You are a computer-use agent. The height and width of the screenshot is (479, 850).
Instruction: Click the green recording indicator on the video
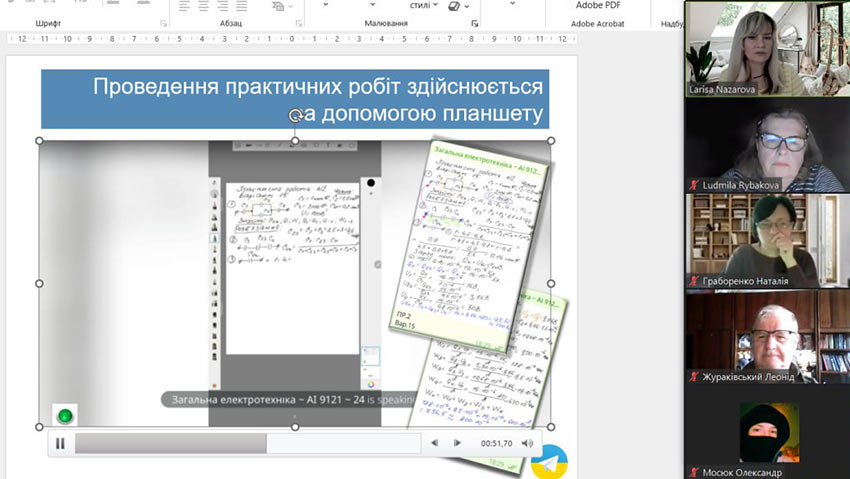(65, 415)
